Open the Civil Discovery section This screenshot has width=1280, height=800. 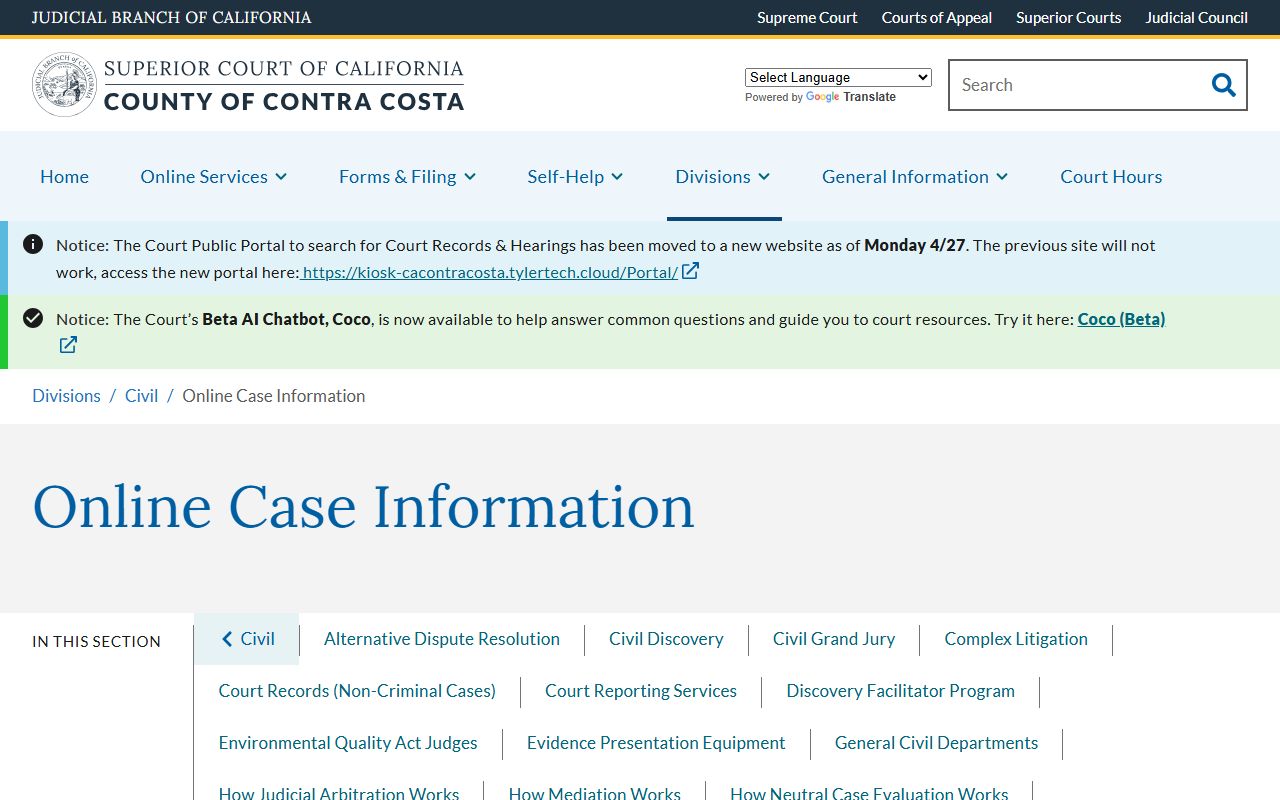click(x=666, y=639)
